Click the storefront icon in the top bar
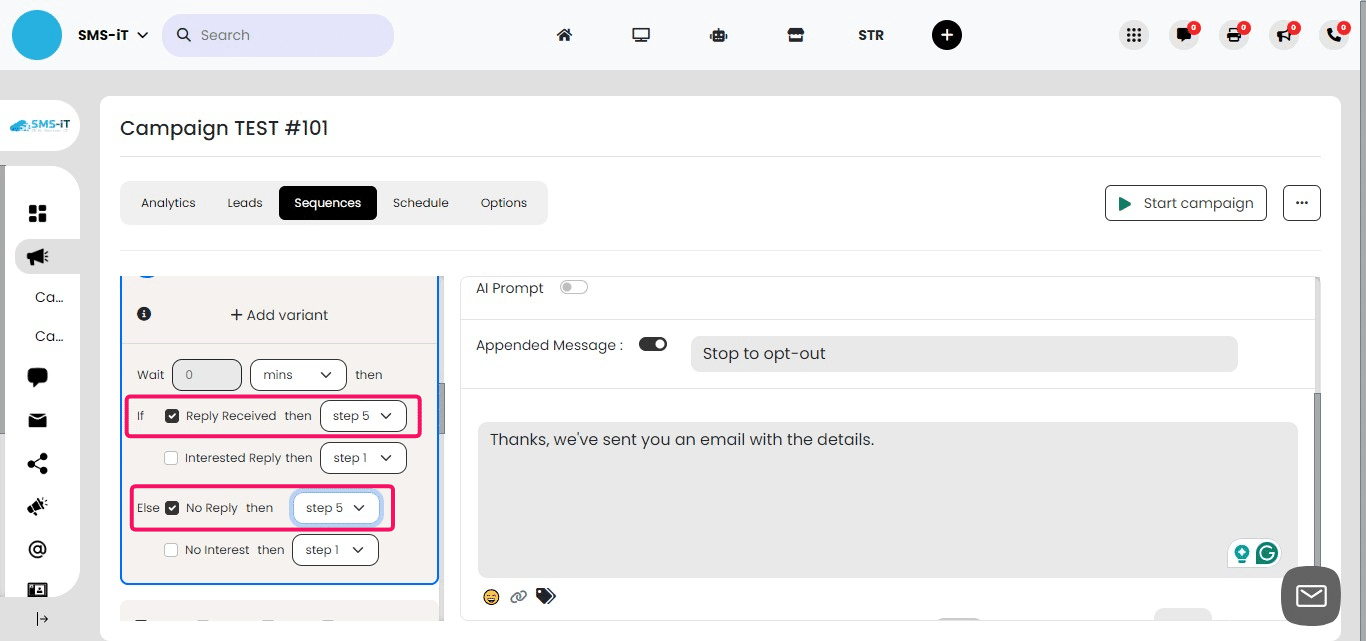This screenshot has height=641, width=1366. click(795, 34)
